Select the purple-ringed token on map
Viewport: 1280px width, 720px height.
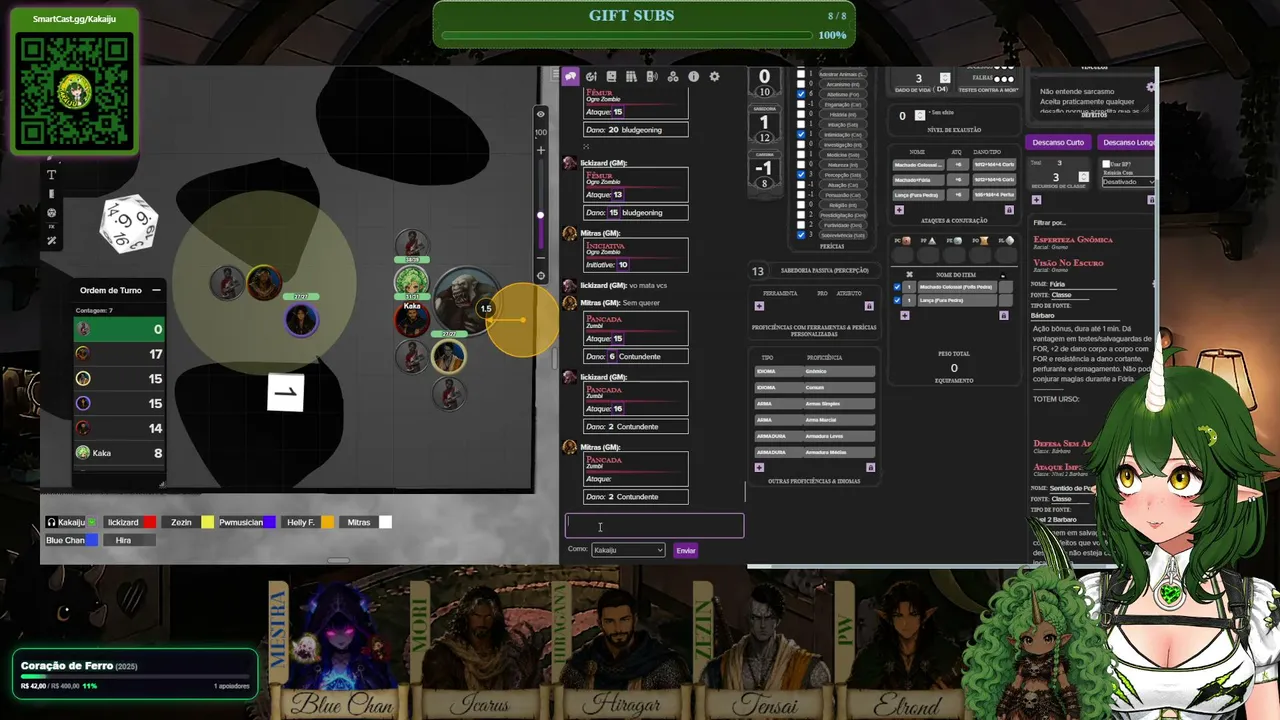coord(301,320)
